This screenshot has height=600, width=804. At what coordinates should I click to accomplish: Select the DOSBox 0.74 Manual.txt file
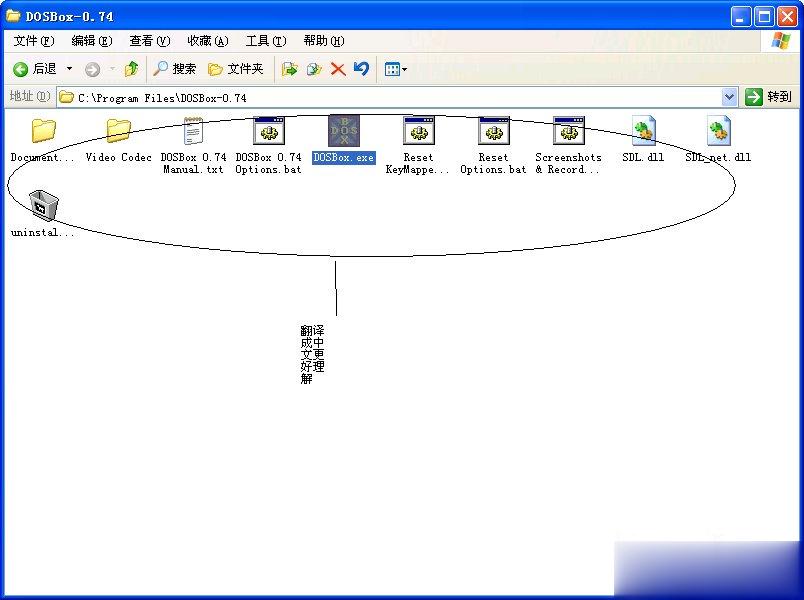193,132
